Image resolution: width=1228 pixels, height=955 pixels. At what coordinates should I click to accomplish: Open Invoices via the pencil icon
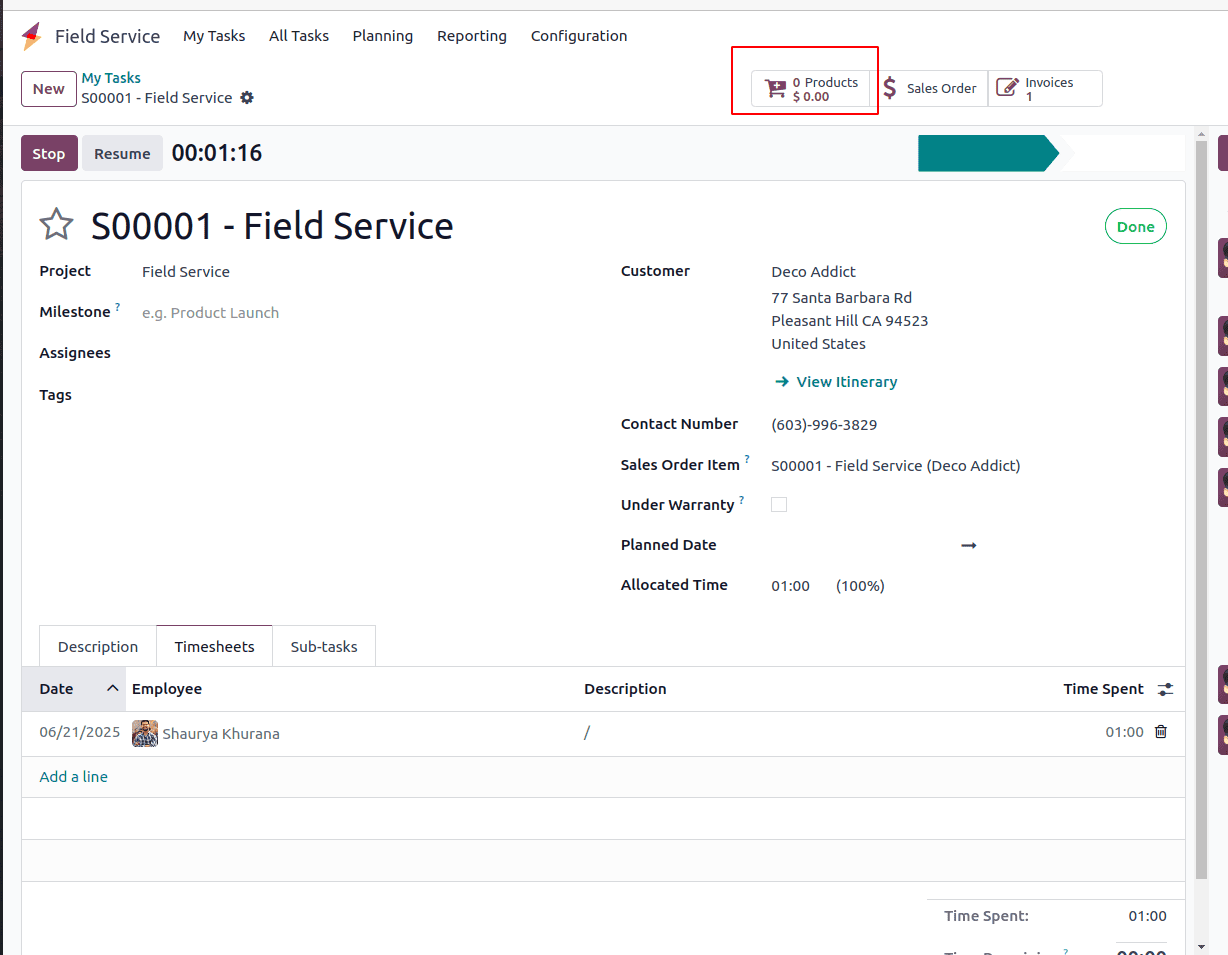1008,89
